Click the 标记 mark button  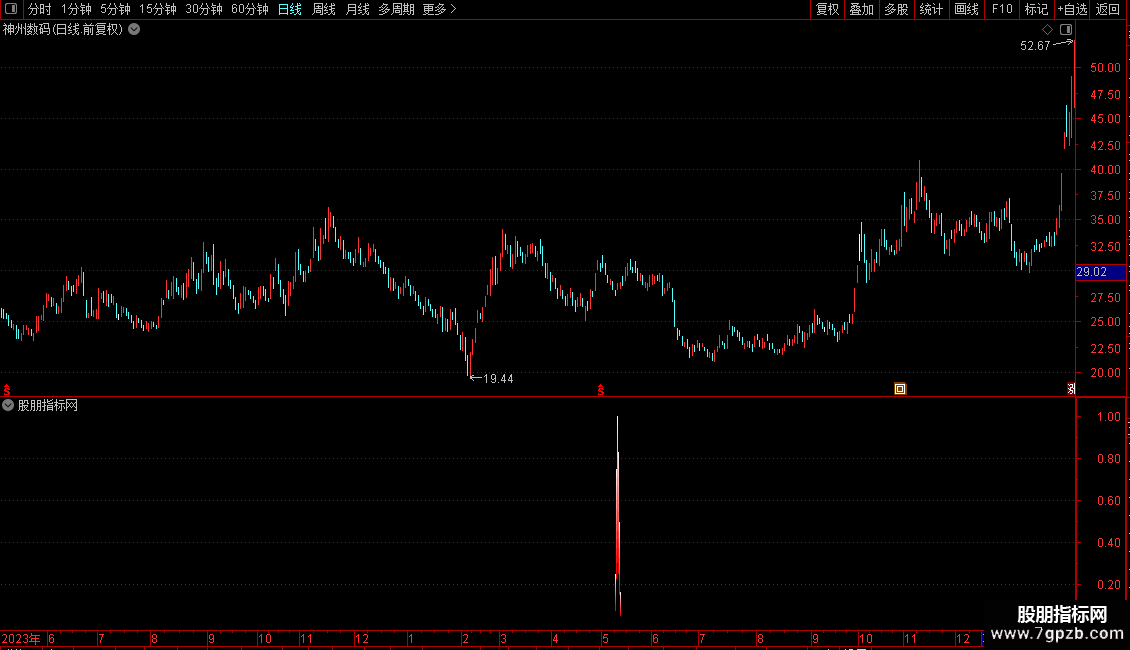coord(1036,9)
